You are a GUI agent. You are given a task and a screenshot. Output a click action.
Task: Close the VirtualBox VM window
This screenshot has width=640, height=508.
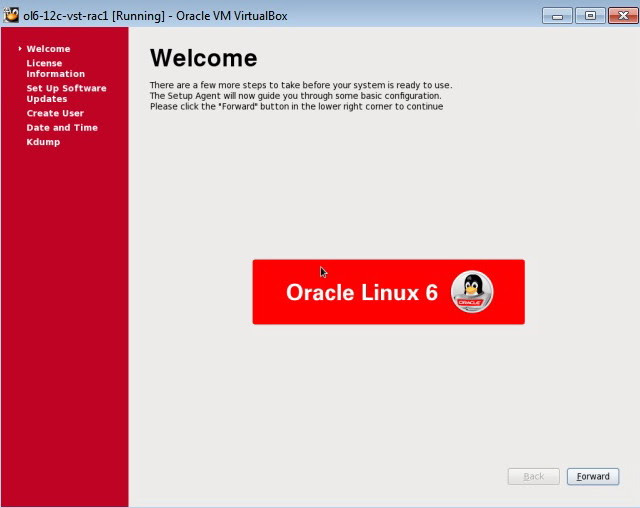623,16
